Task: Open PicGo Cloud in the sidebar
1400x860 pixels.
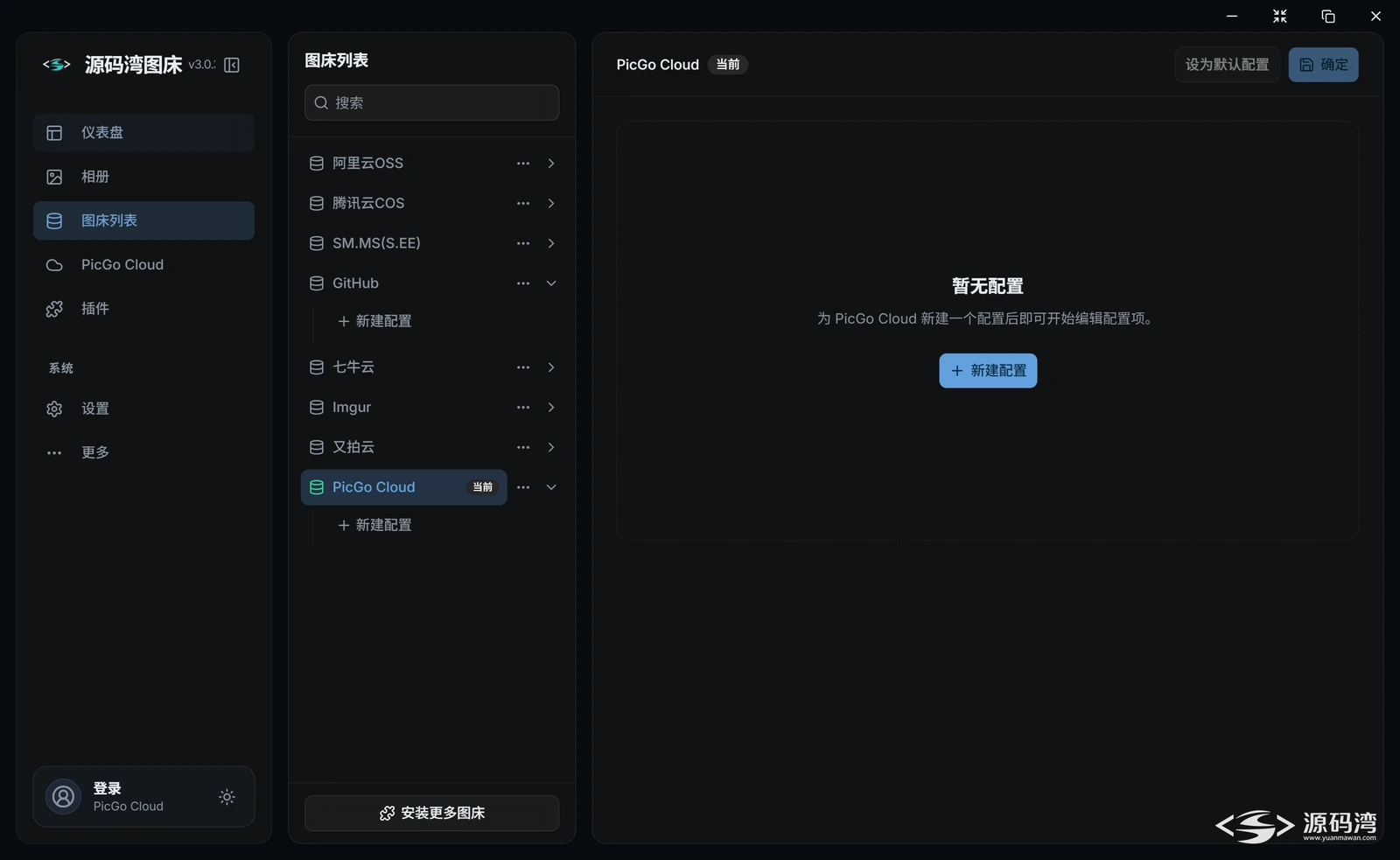Action: point(143,264)
